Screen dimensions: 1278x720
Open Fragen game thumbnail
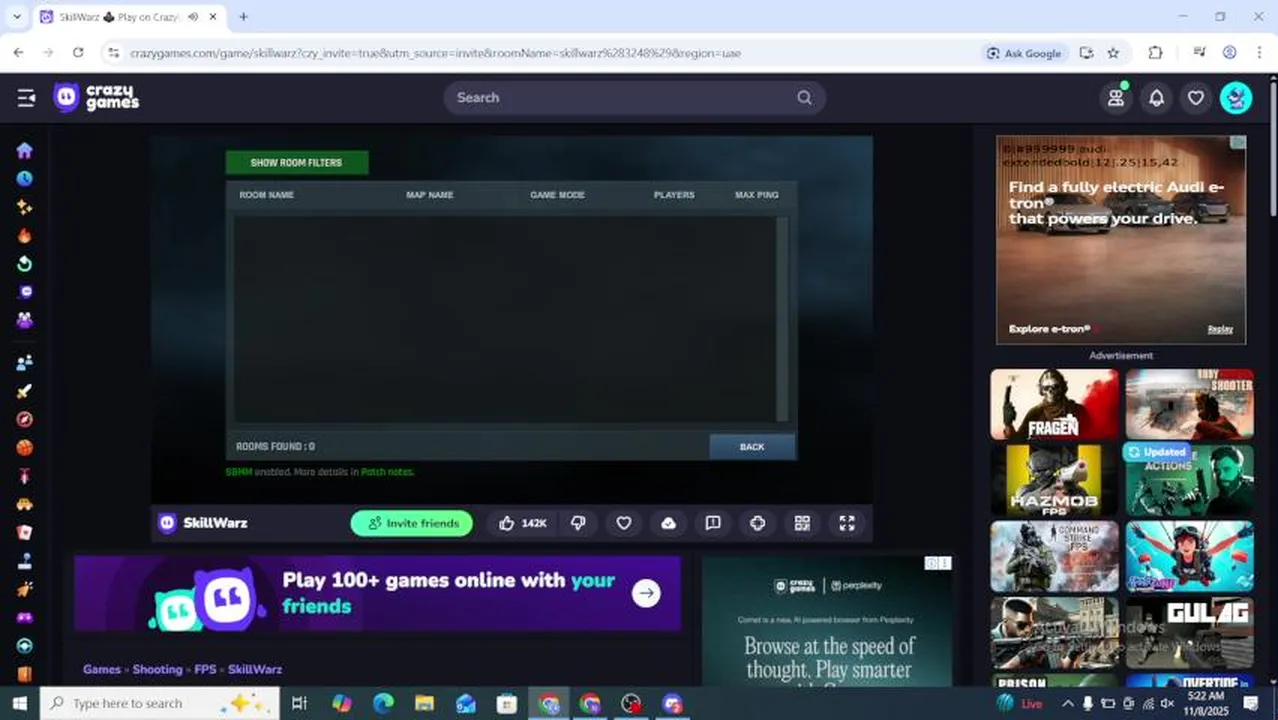[1055, 404]
